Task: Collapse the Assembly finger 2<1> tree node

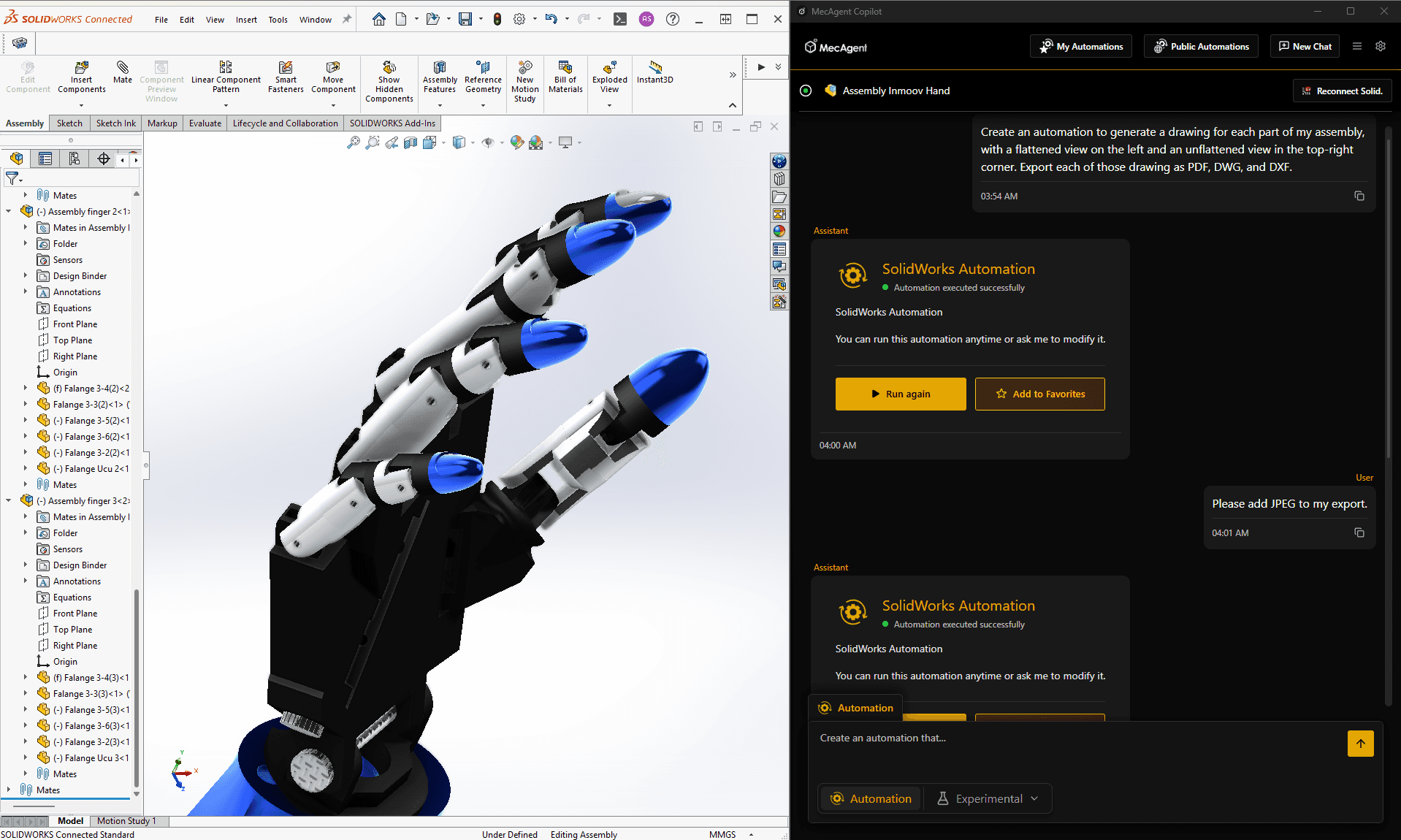Action: pos(9,212)
